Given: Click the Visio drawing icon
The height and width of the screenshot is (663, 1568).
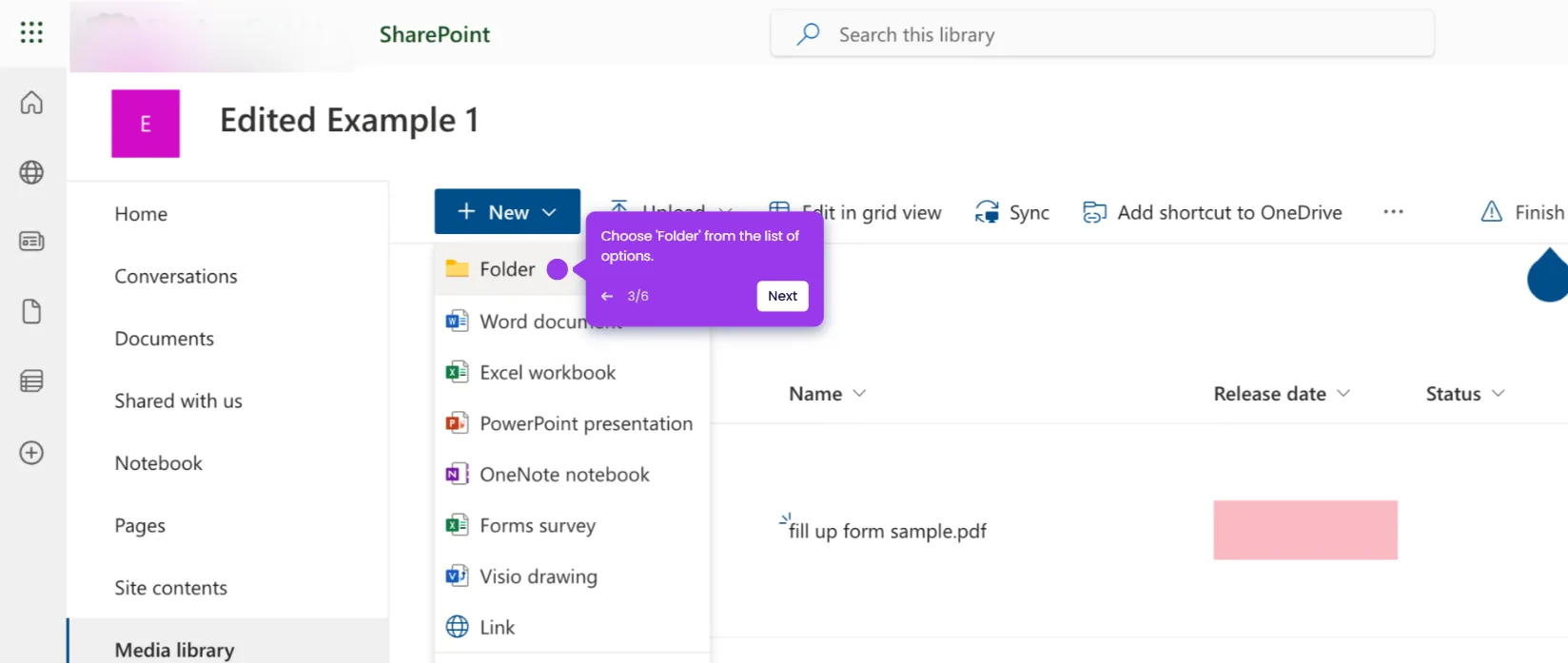Looking at the screenshot, I should click(457, 575).
